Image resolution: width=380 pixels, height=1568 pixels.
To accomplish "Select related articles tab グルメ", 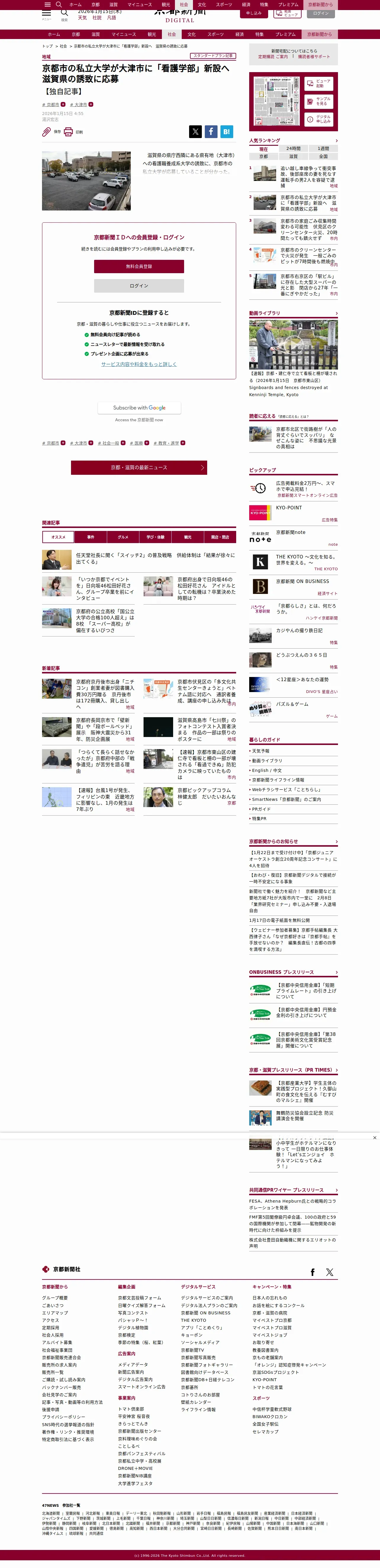I will pyautogui.click(x=123, y=537).
